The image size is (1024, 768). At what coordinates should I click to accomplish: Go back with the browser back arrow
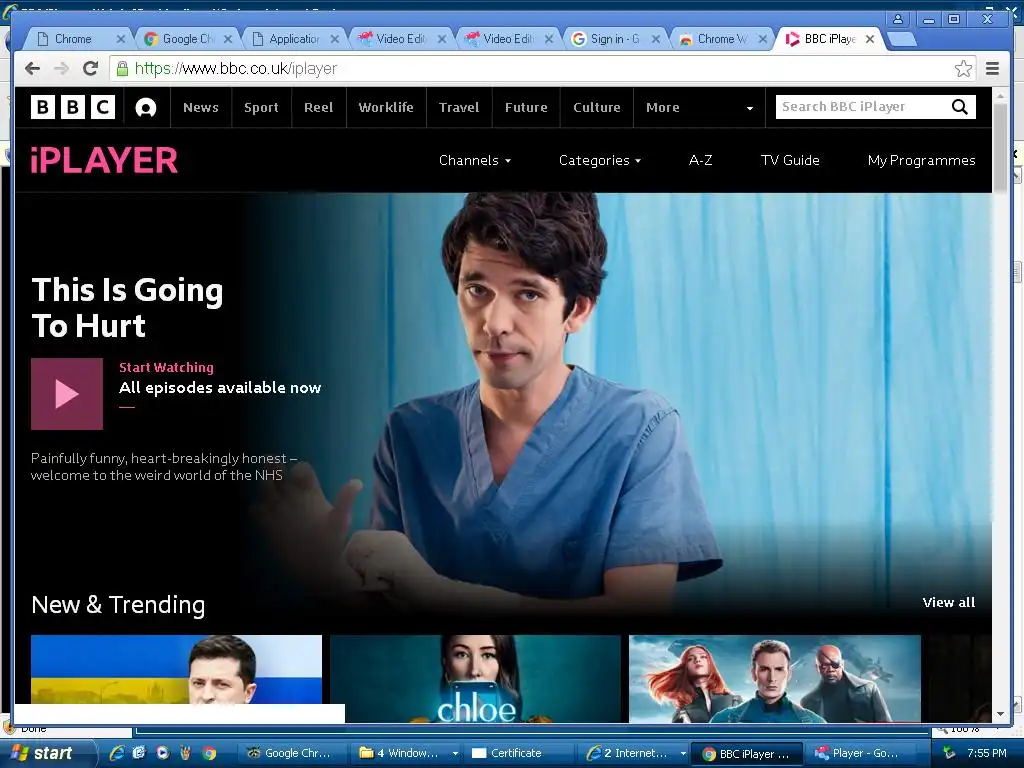tap(32, 68)
